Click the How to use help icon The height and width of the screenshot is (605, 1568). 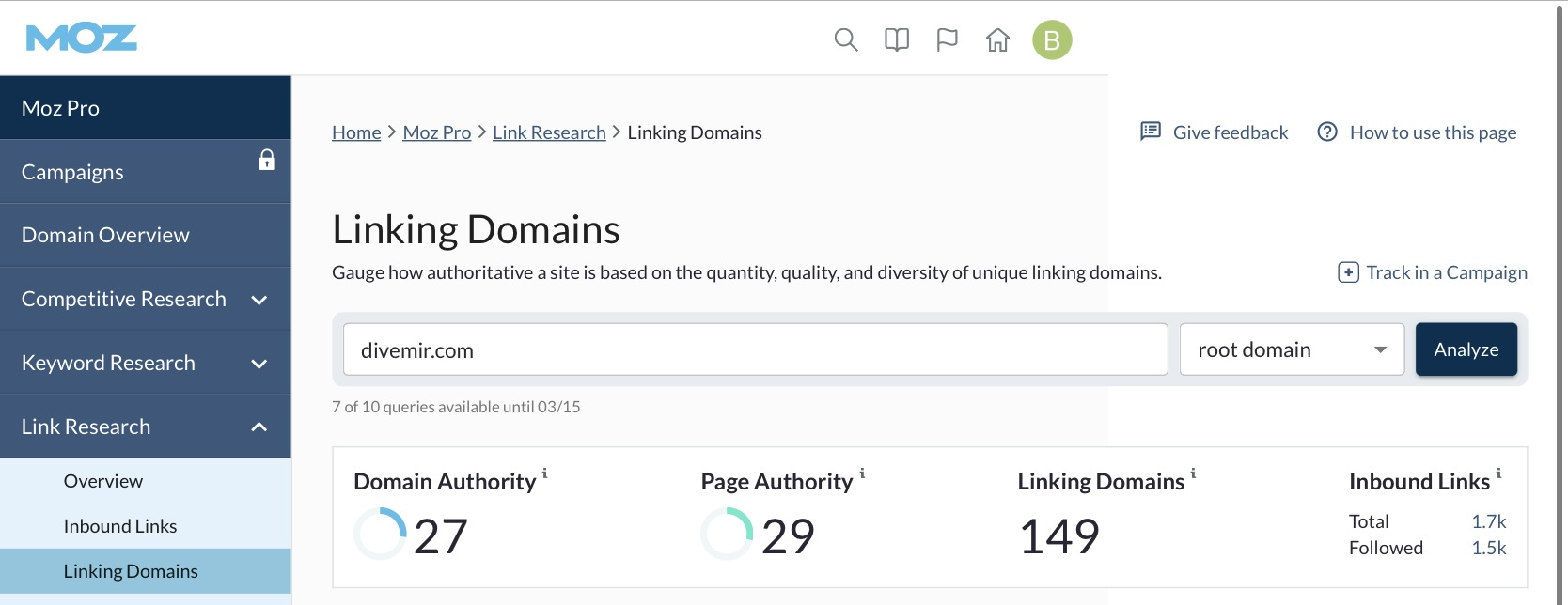[1327, 132]
